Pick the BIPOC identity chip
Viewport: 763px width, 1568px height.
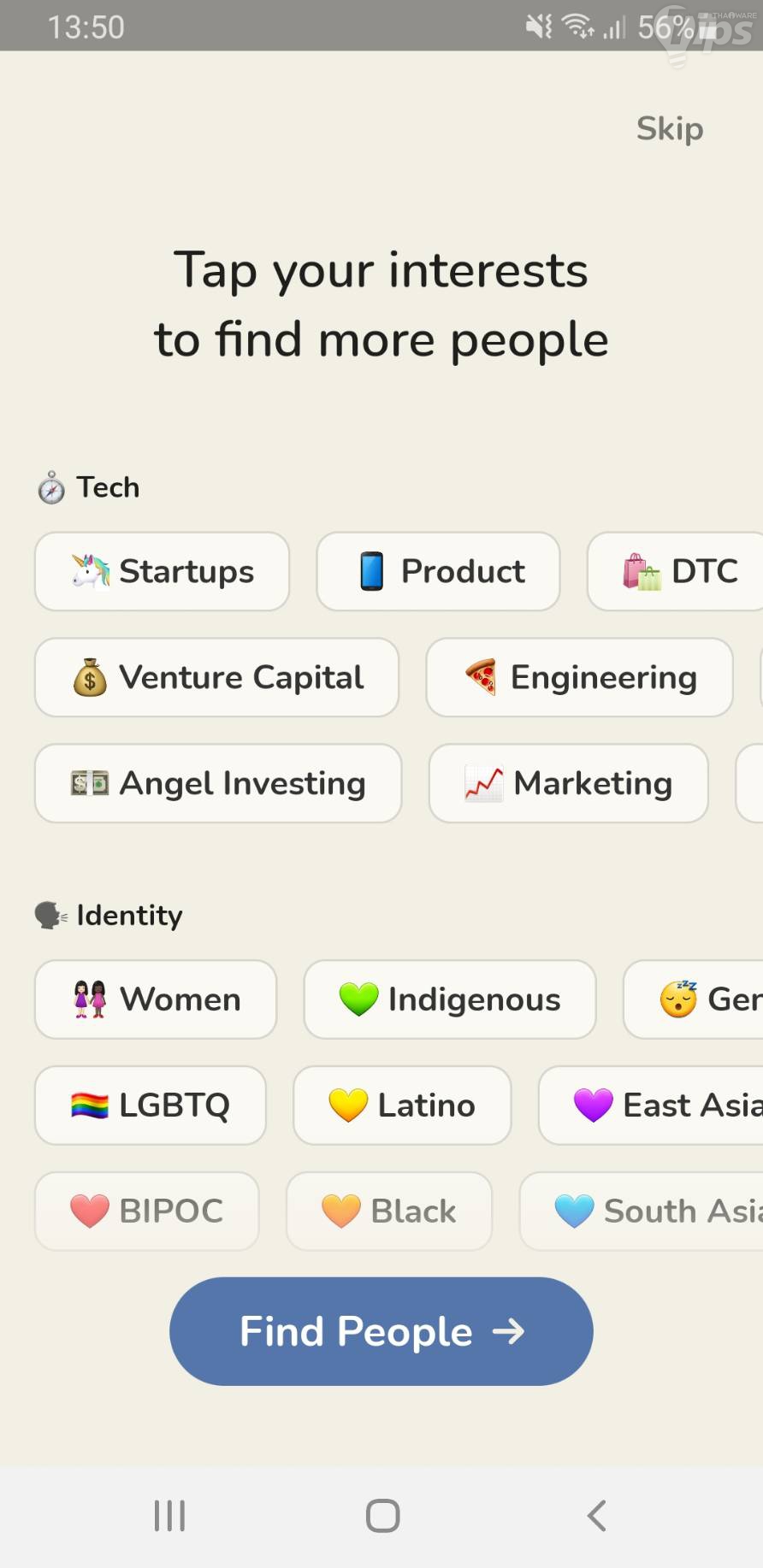click(146, 1211)
